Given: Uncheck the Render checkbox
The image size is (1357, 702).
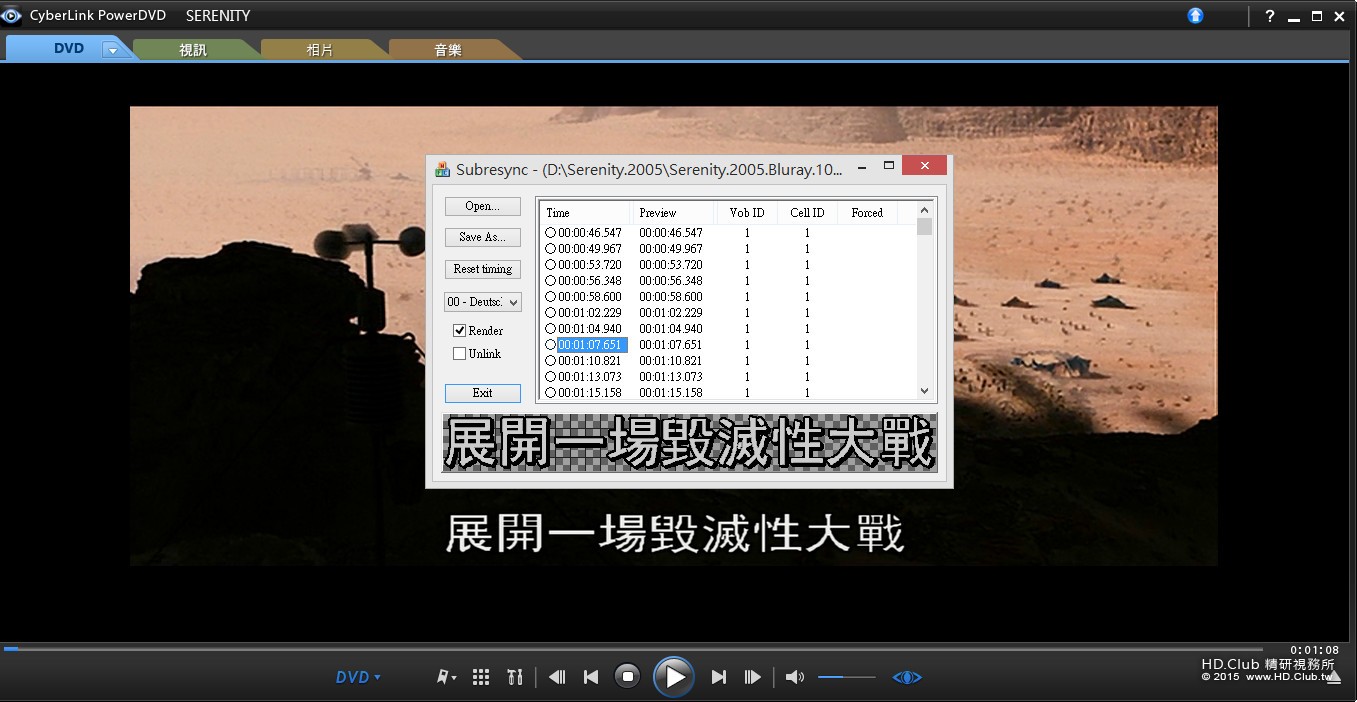Looking at the screenshot, I should (x=459, y=330).
